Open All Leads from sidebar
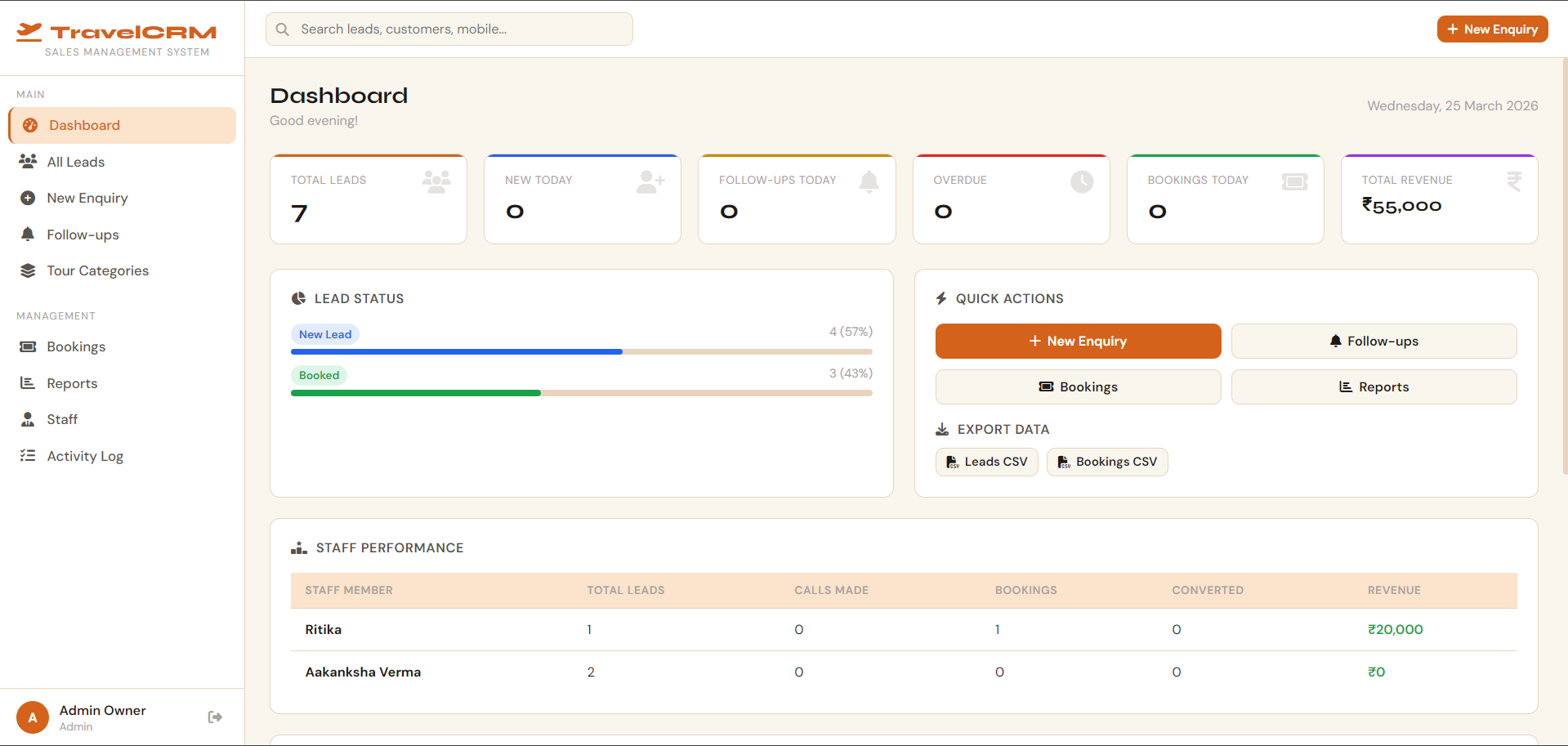The image size is (1568, 746). click(123, 162)
